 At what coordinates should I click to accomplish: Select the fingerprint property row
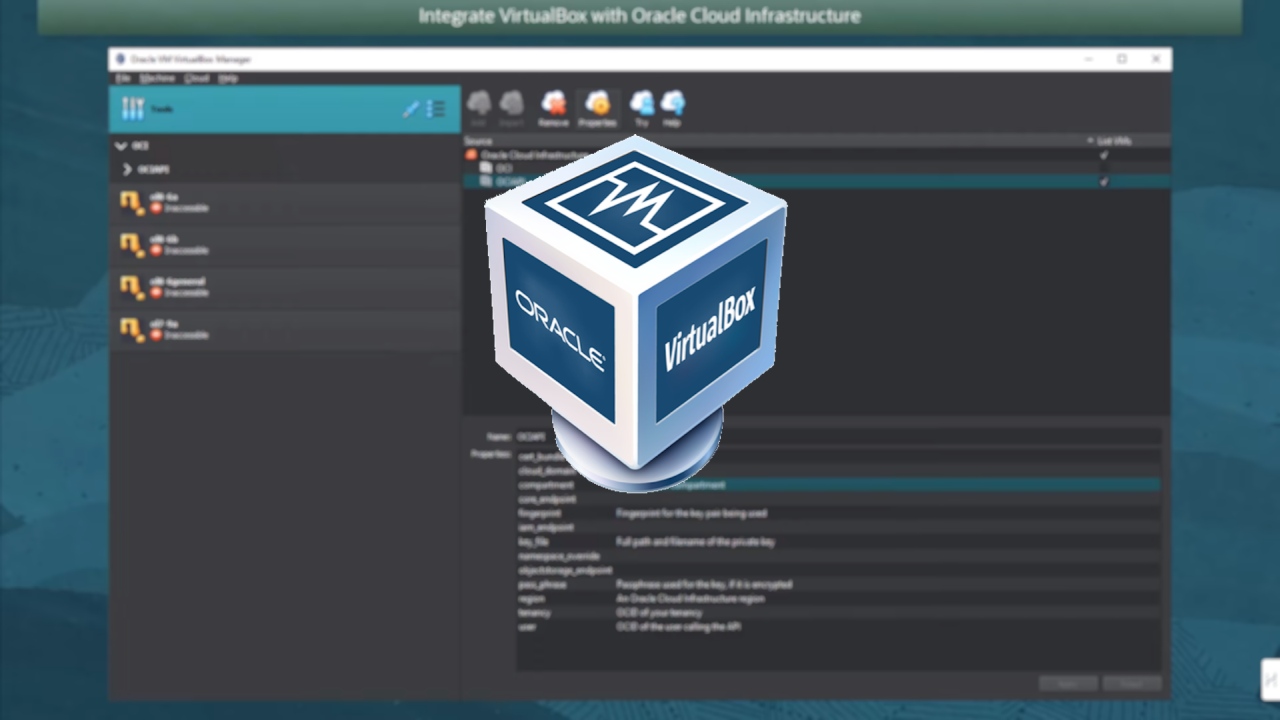pyautogui.click(x=838, y=513)
